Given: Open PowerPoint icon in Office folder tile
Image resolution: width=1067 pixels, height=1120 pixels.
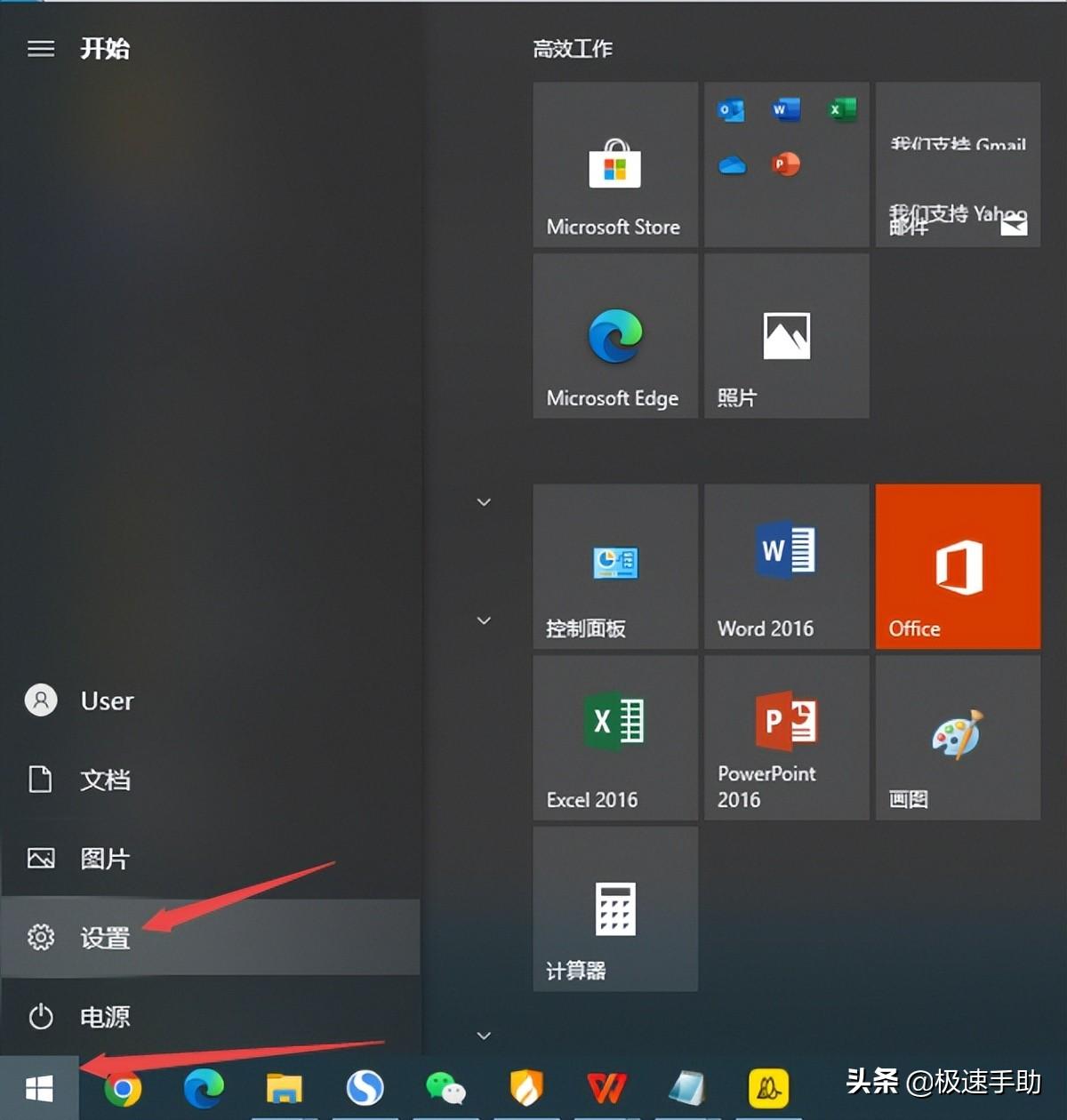Looking at the screenshot, I should [x=785, y=164].
